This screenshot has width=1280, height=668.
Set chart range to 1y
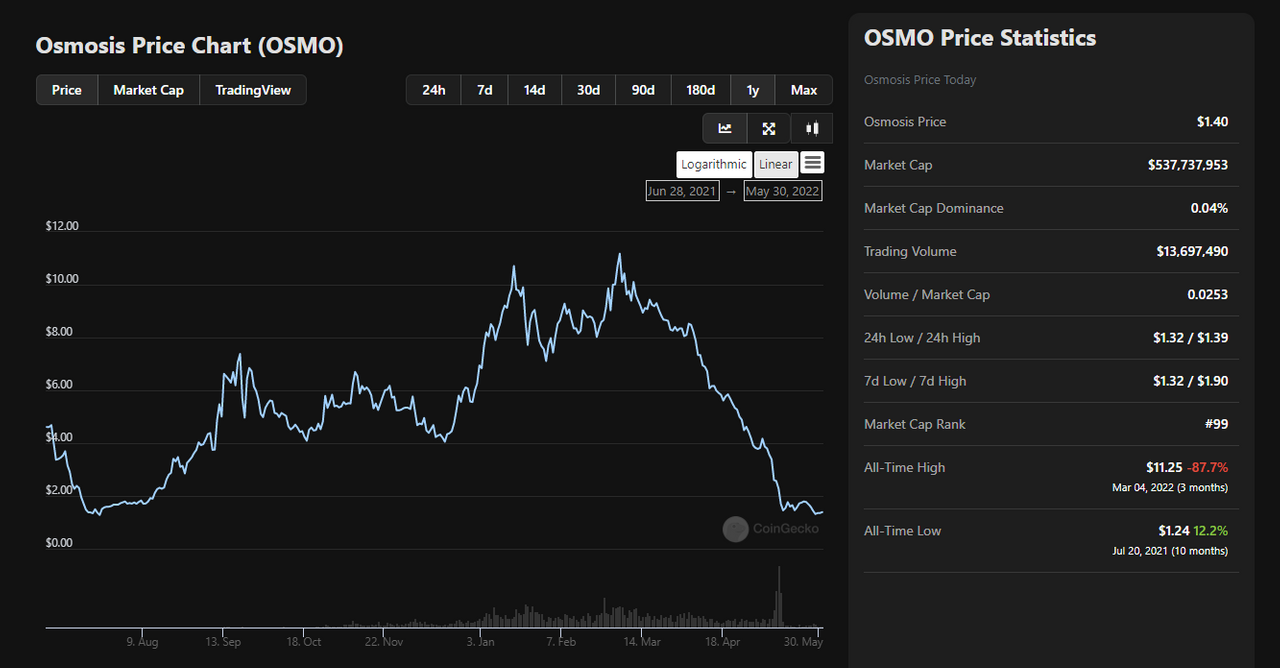click(753, 90)
